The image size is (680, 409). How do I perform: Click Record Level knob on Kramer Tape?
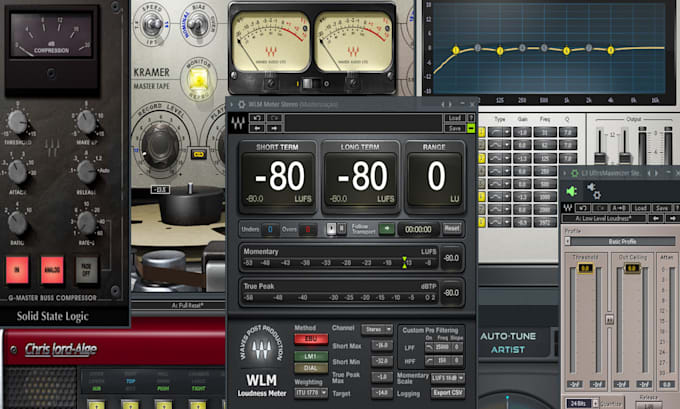click(160, 146)
